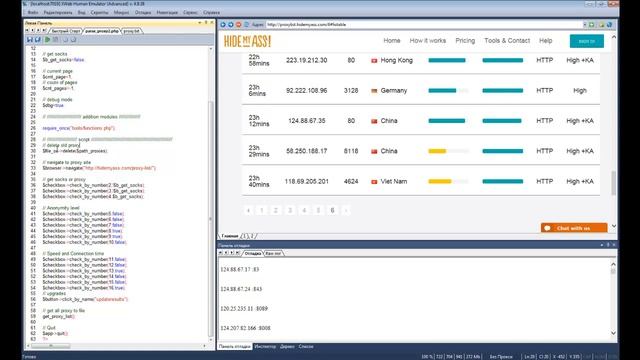Click the previous page arrow in pagination

click(x=248, y=211)
